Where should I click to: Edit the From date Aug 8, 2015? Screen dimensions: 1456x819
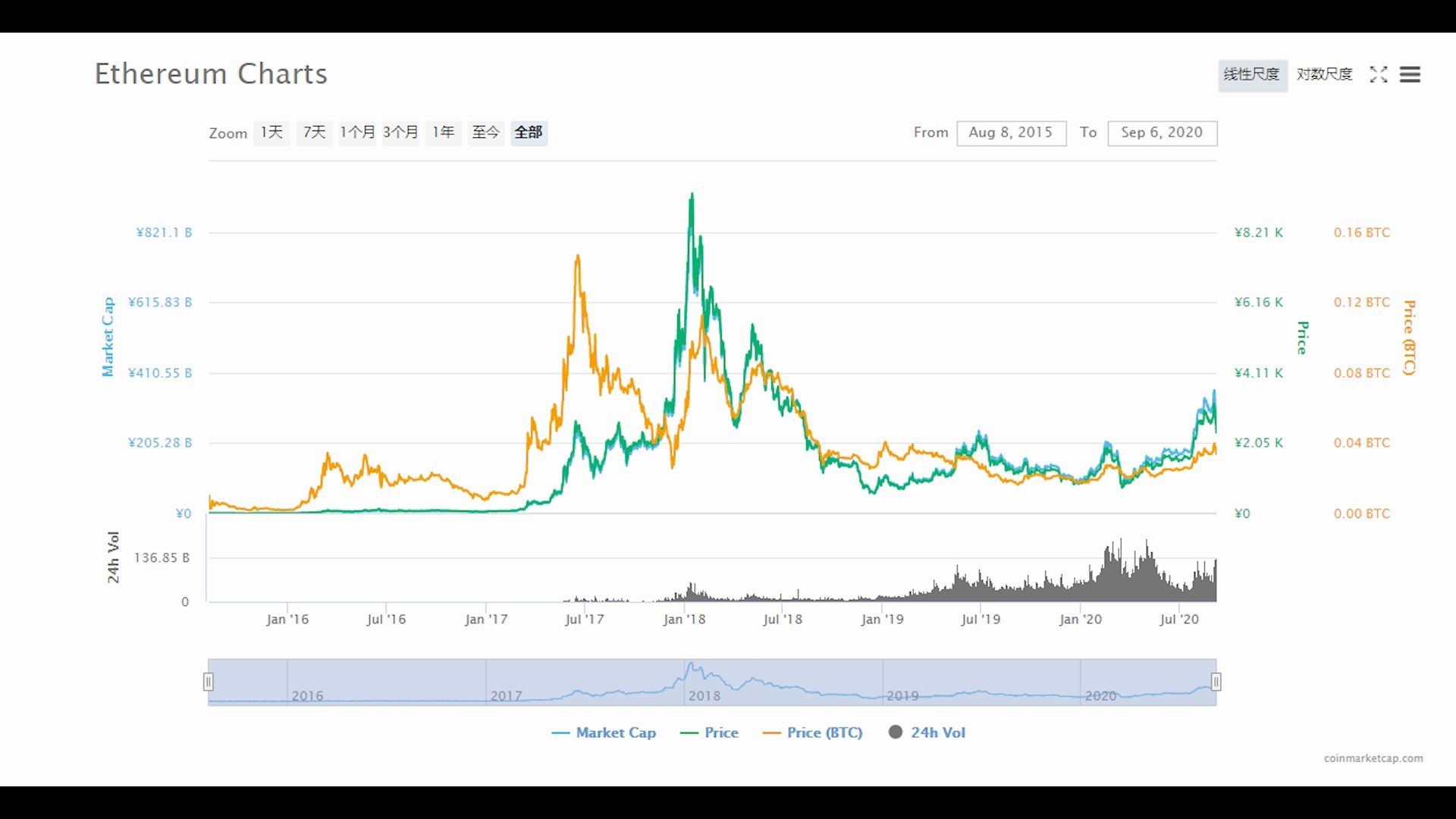1011,133
